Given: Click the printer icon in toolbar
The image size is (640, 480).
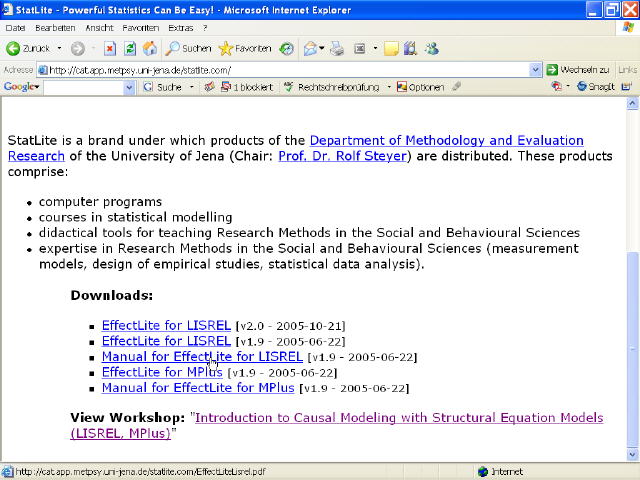Looking at the screenshot, I should (337, 48).
